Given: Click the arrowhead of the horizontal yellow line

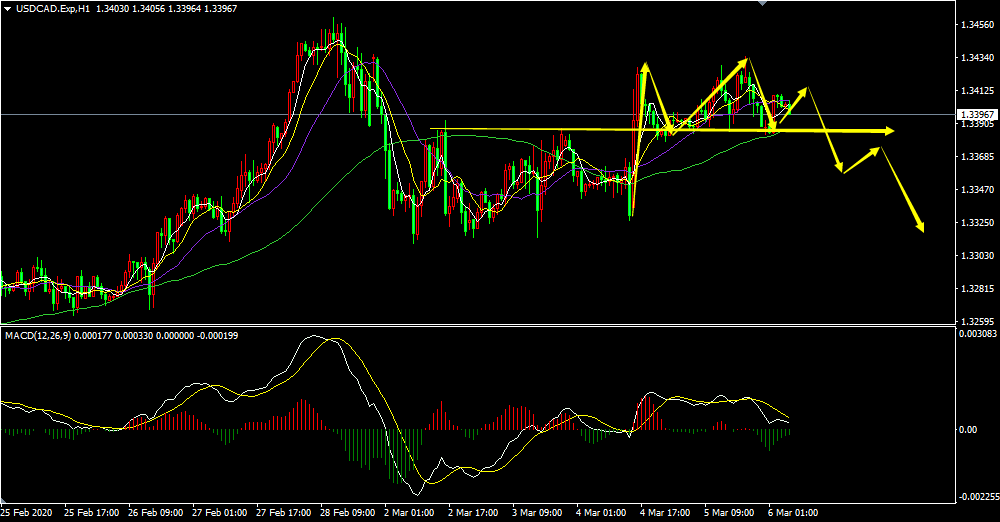Looking at the screenshot, I should pos(887,131).
